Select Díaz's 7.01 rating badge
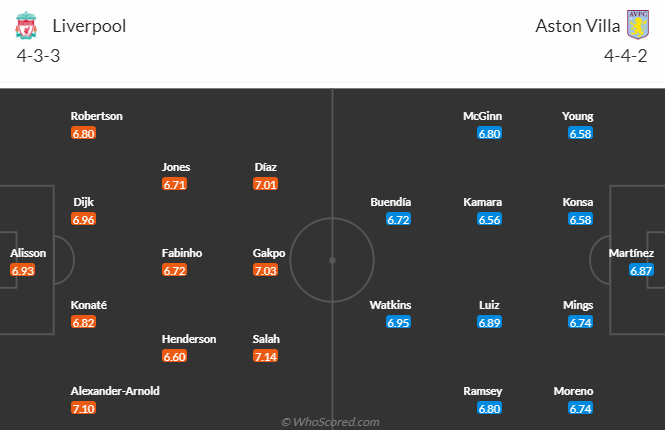 pyautogui.click(x=265, y=184)
